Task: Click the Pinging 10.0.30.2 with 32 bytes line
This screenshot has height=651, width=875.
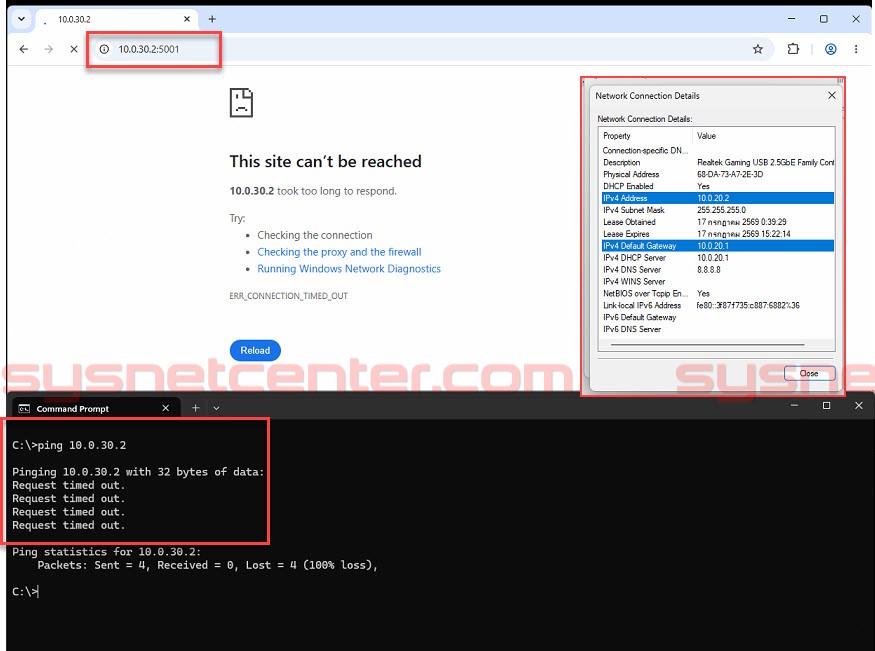Action: point(138,472)
